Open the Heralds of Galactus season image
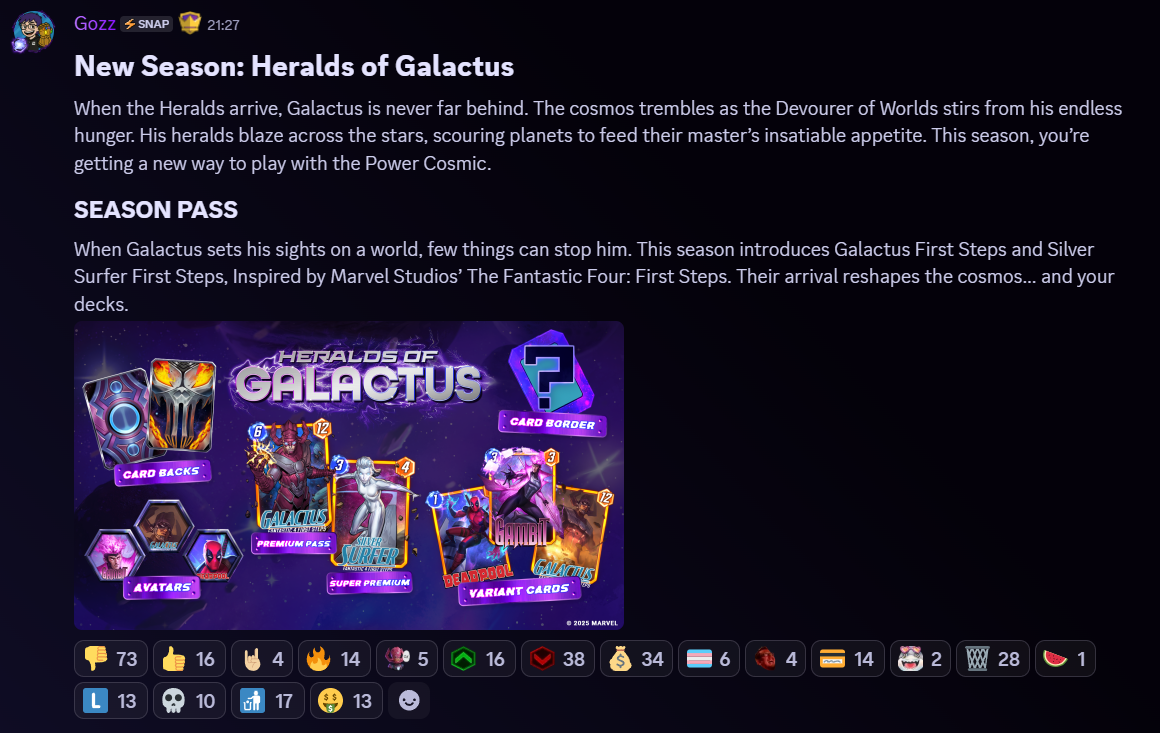 pyautogui.click(x=348, y=475)
